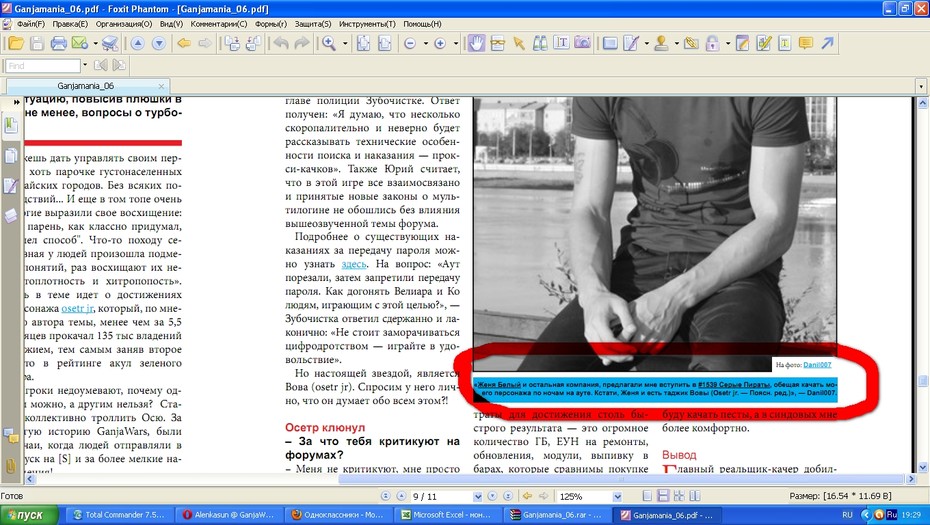Follow the 'здесь' hyperlink in the article

(x=353, y=264)
